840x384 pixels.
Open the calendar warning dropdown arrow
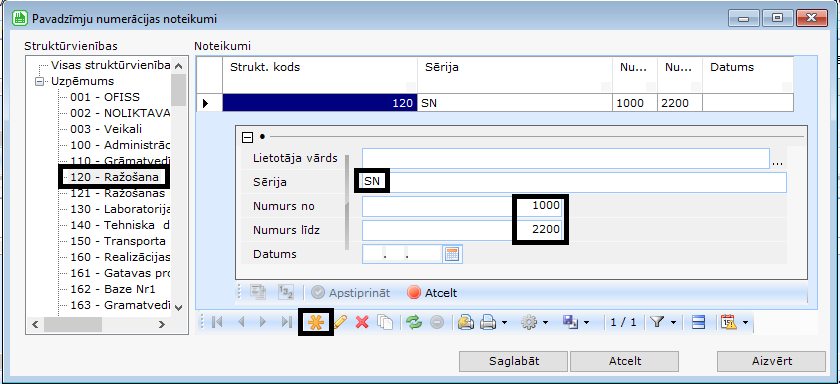(745, 322)
